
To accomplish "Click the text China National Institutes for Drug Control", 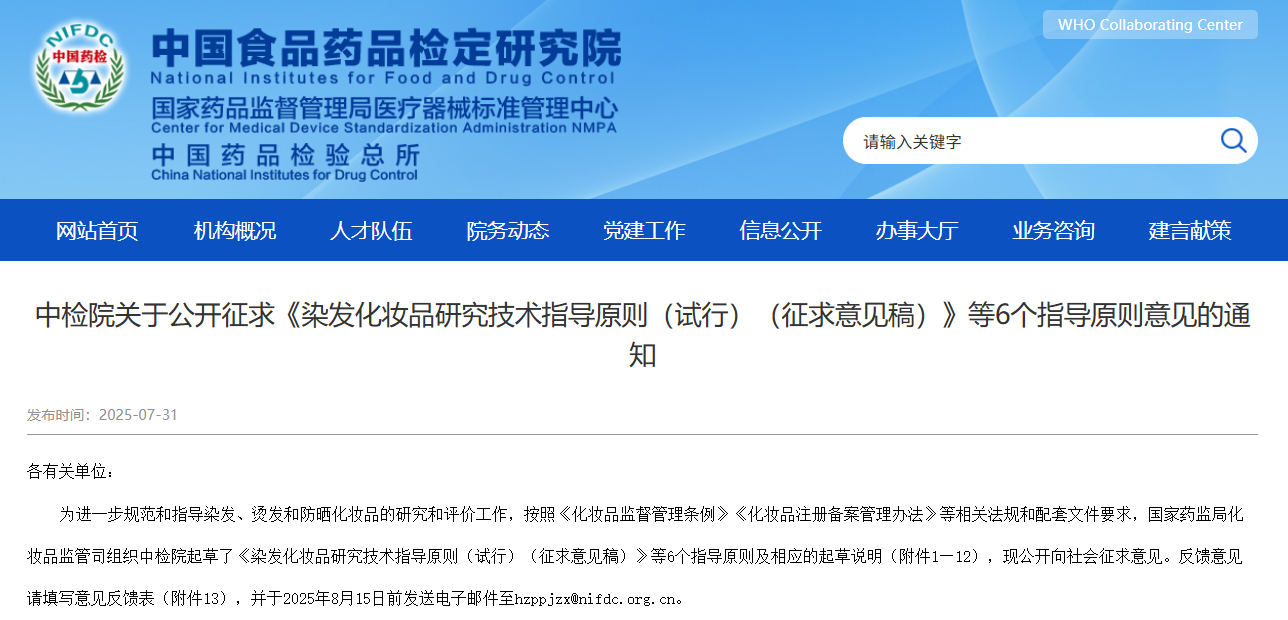I will [285, 175].
